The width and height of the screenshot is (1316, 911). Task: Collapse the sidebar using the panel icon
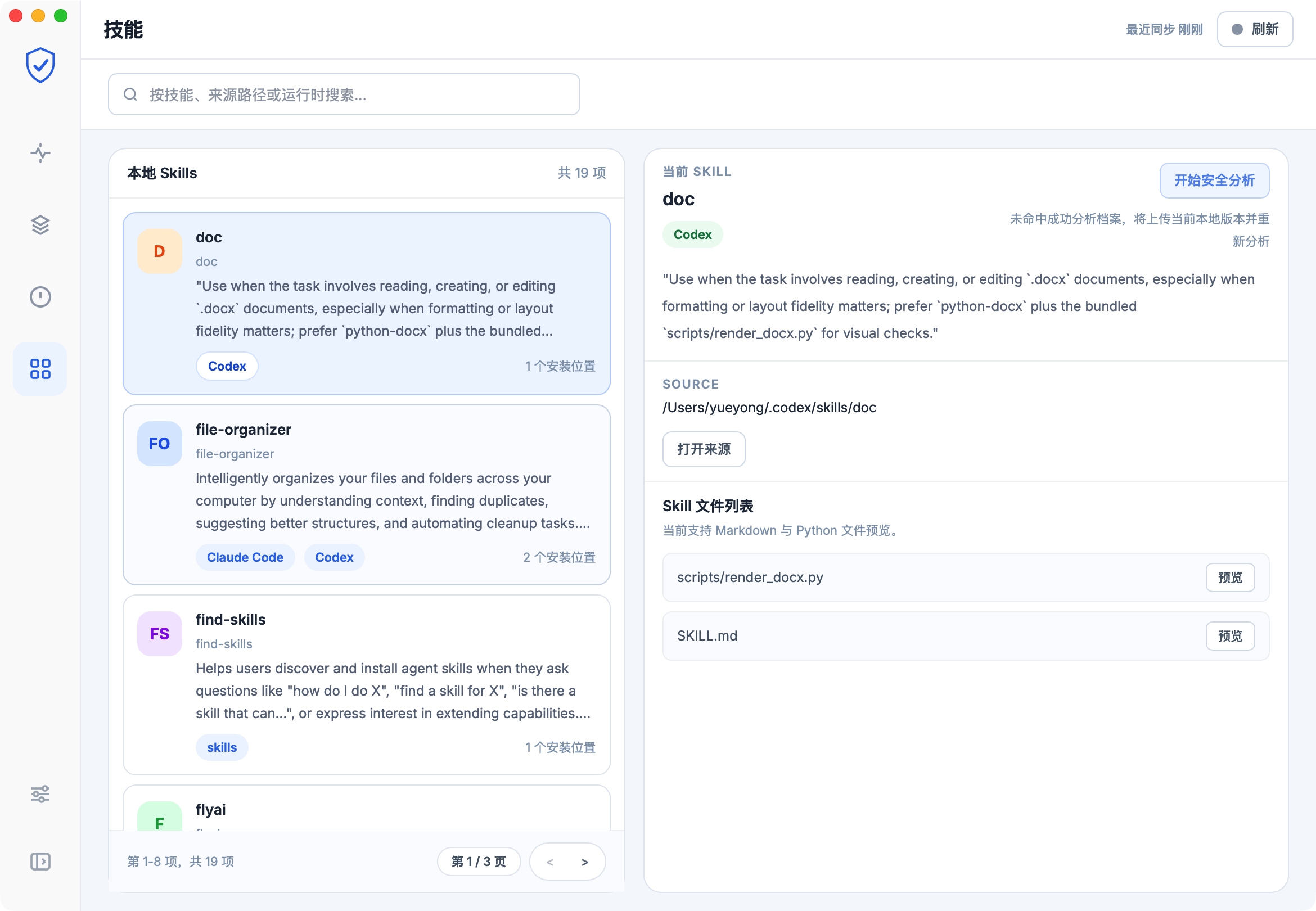coord(39,862)
